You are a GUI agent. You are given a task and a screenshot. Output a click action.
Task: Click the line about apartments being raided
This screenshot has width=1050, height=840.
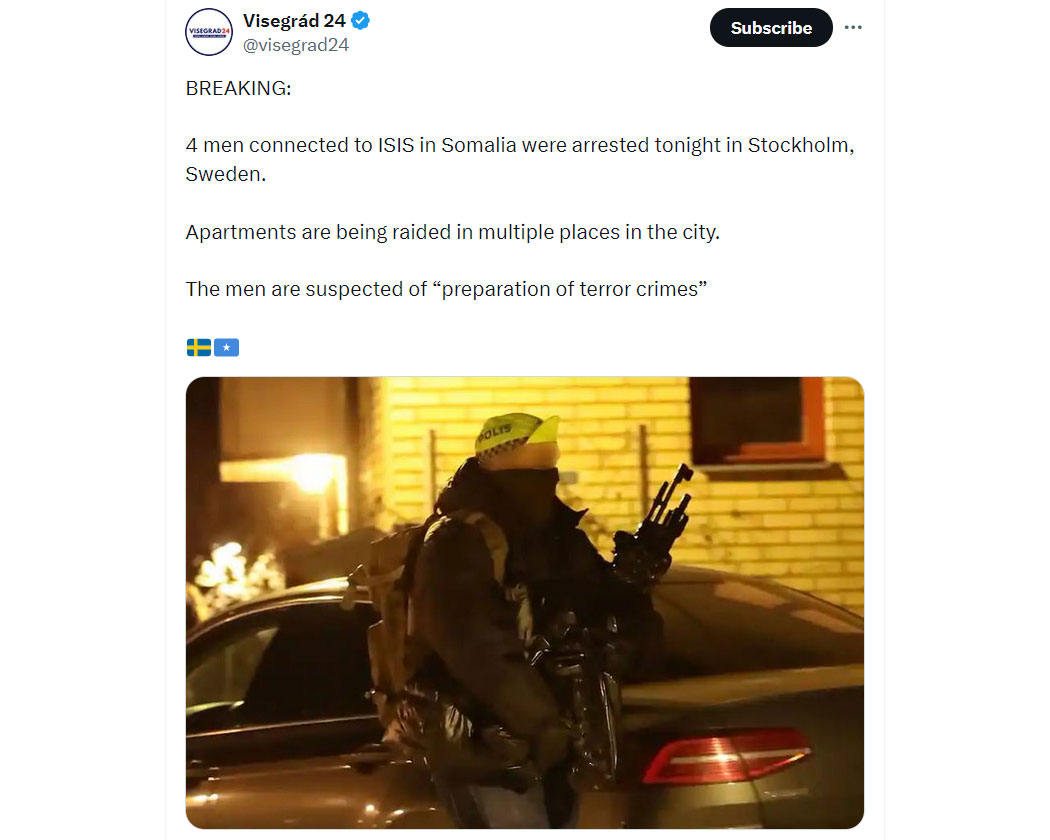coord(453,232)
